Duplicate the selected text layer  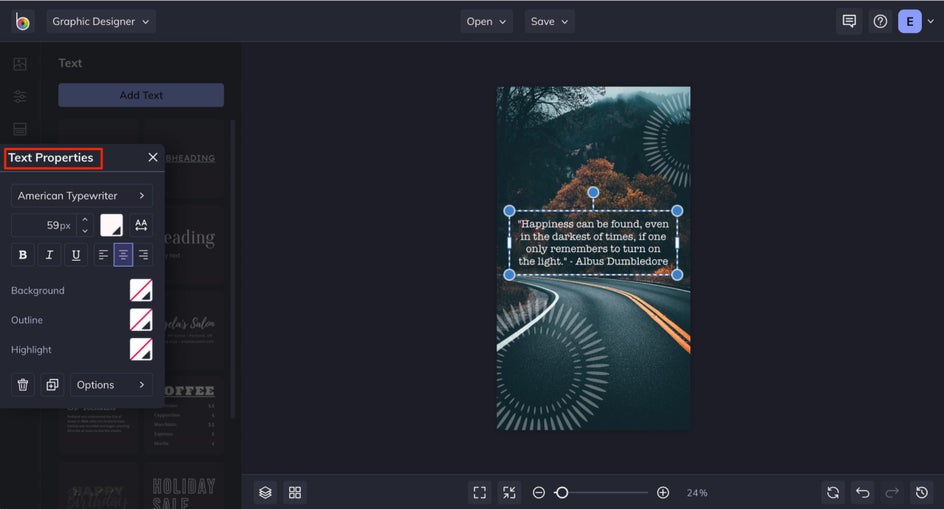(52, 385)
